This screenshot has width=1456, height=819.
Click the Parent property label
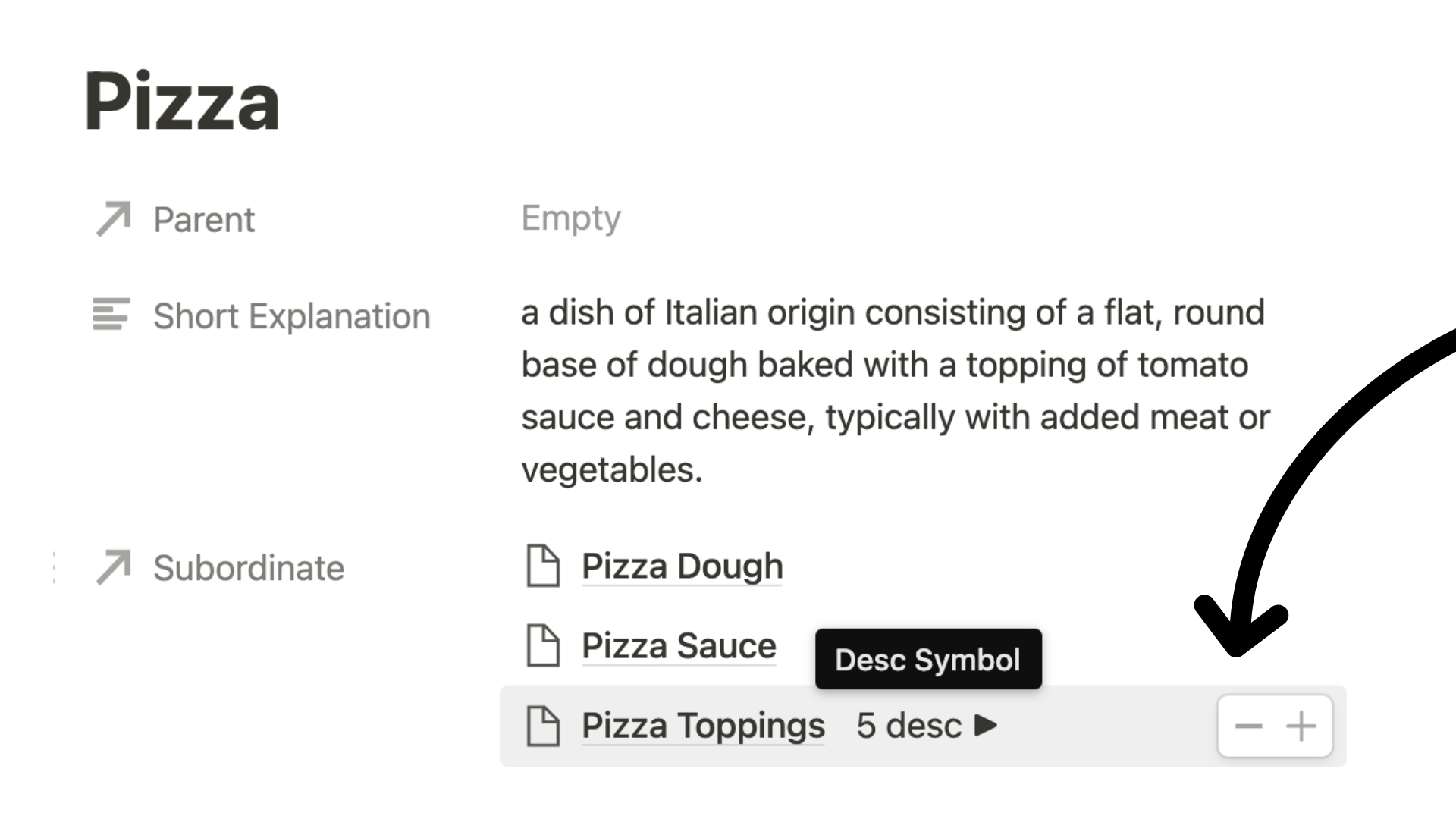204,220
